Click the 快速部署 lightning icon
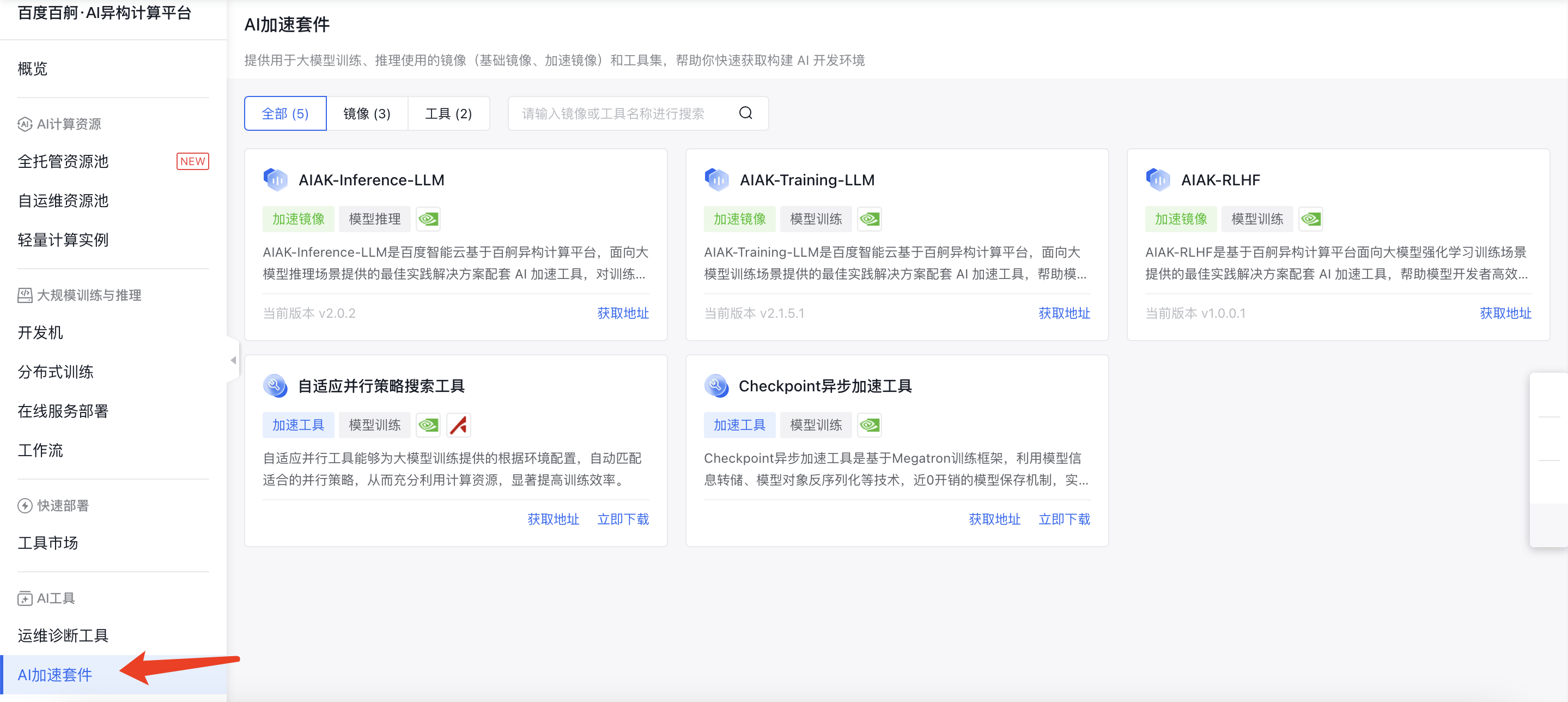The image size is (1568, 702). 25,505
